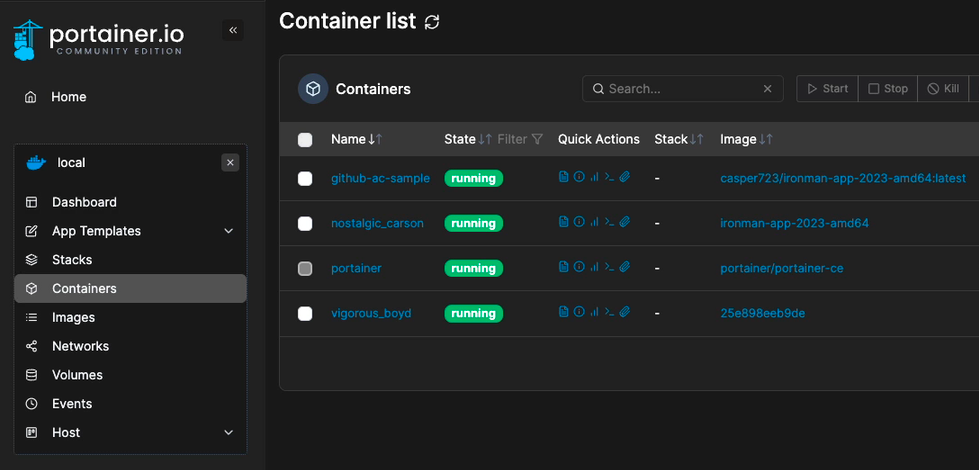
Task: Check the vigorous_boyd row checkbox
Action: [305, 314]
